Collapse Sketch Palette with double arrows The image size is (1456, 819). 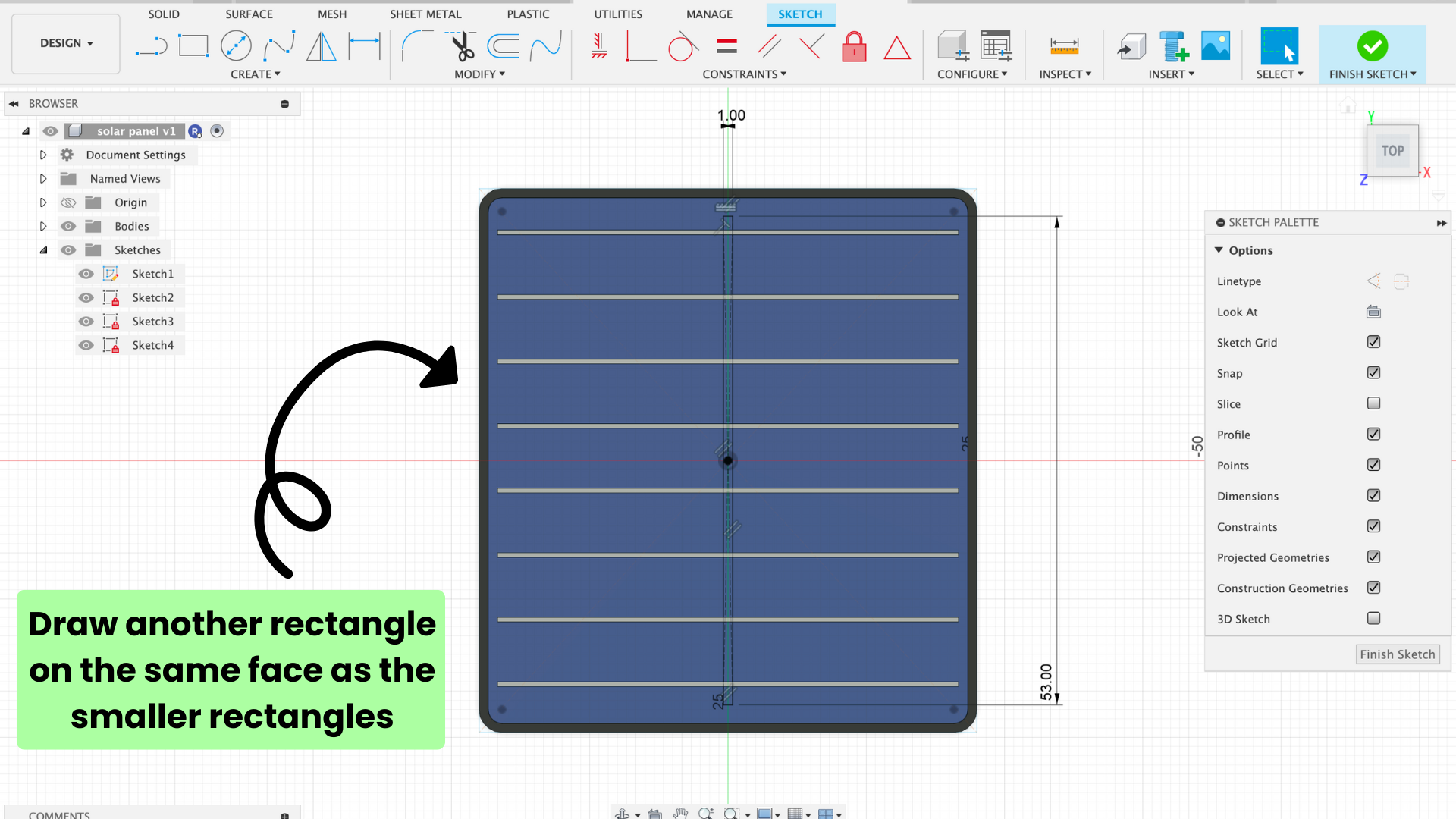pyautogui.click(x=1441, y=222)
